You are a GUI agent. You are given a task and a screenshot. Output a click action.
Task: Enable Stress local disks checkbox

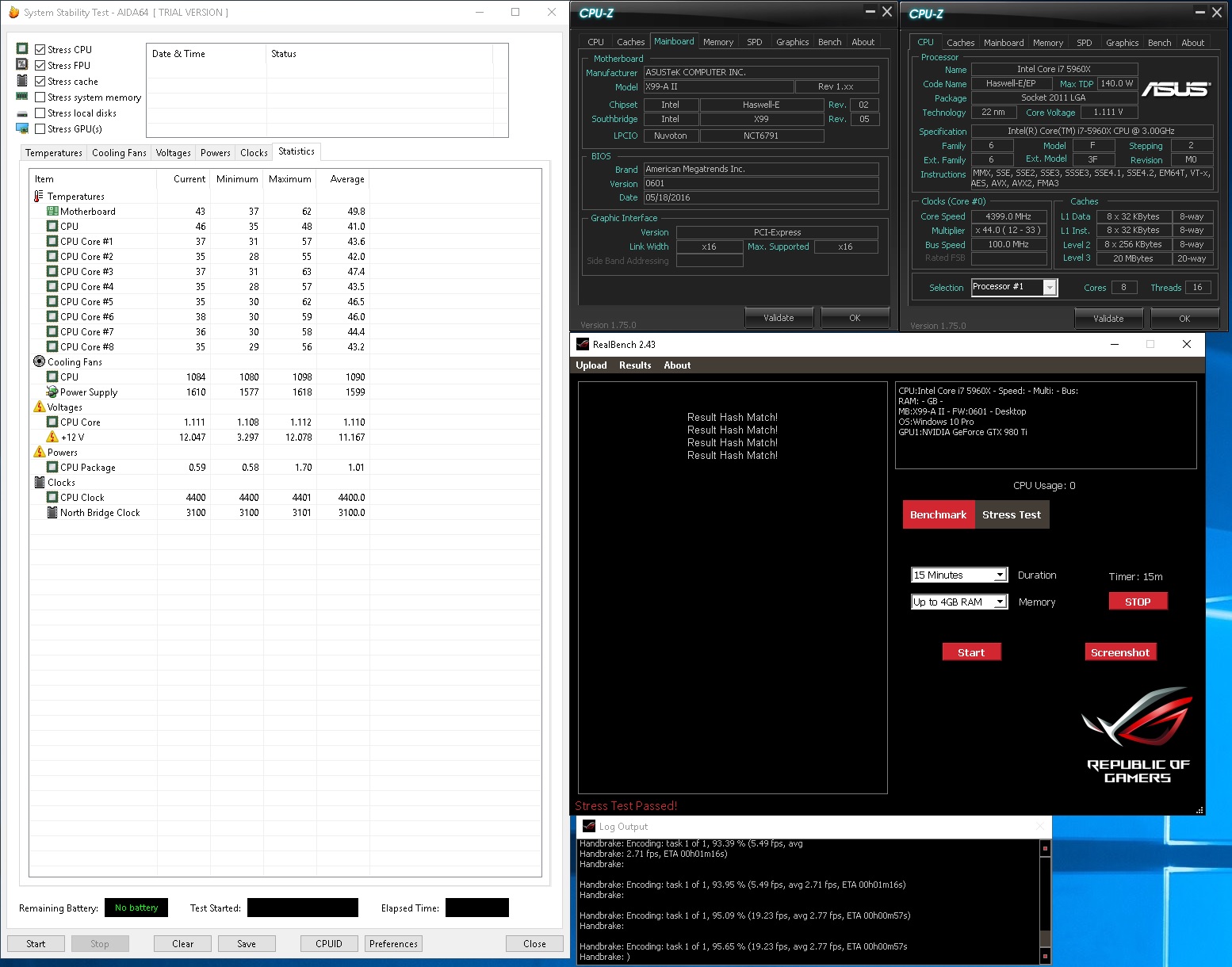[x=40, y=113]
